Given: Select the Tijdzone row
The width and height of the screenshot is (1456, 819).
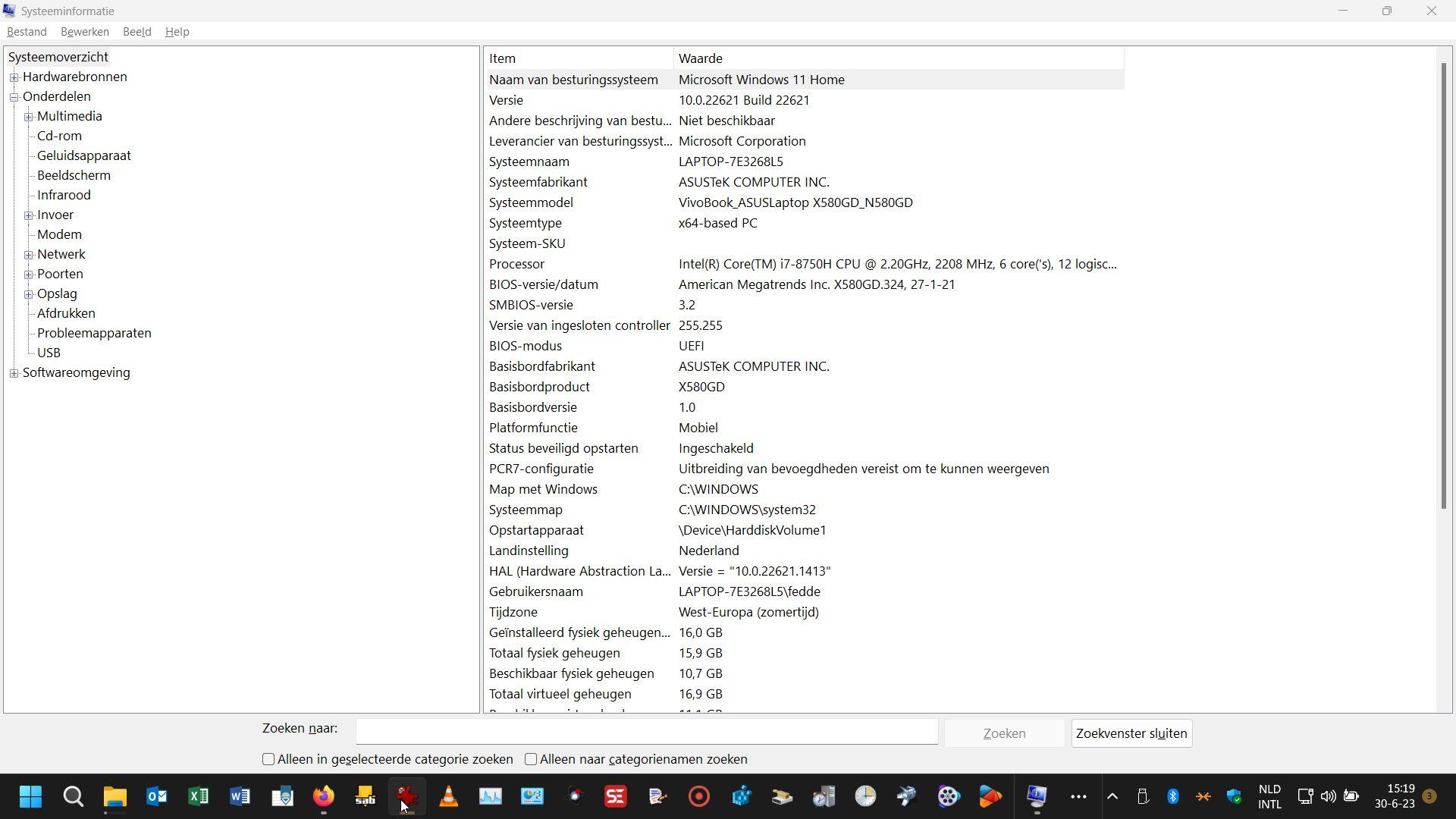Looking at the screenshot, I should tap(805, 612).
